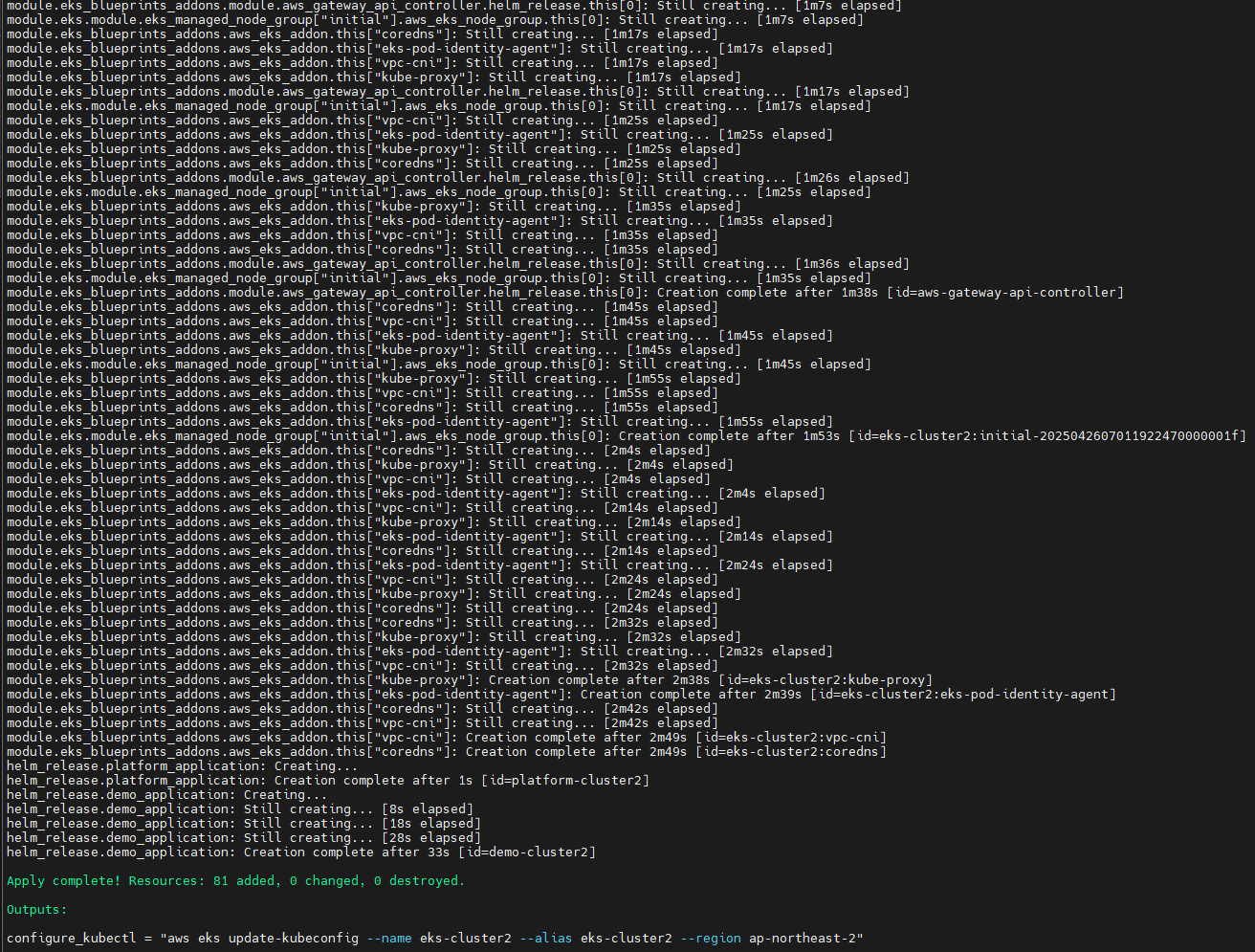The image size is (1255, 952).
Task: Click eks-pod-identity-agent '[1m55s elapsed]' line
Action: (x=420, y=421)
